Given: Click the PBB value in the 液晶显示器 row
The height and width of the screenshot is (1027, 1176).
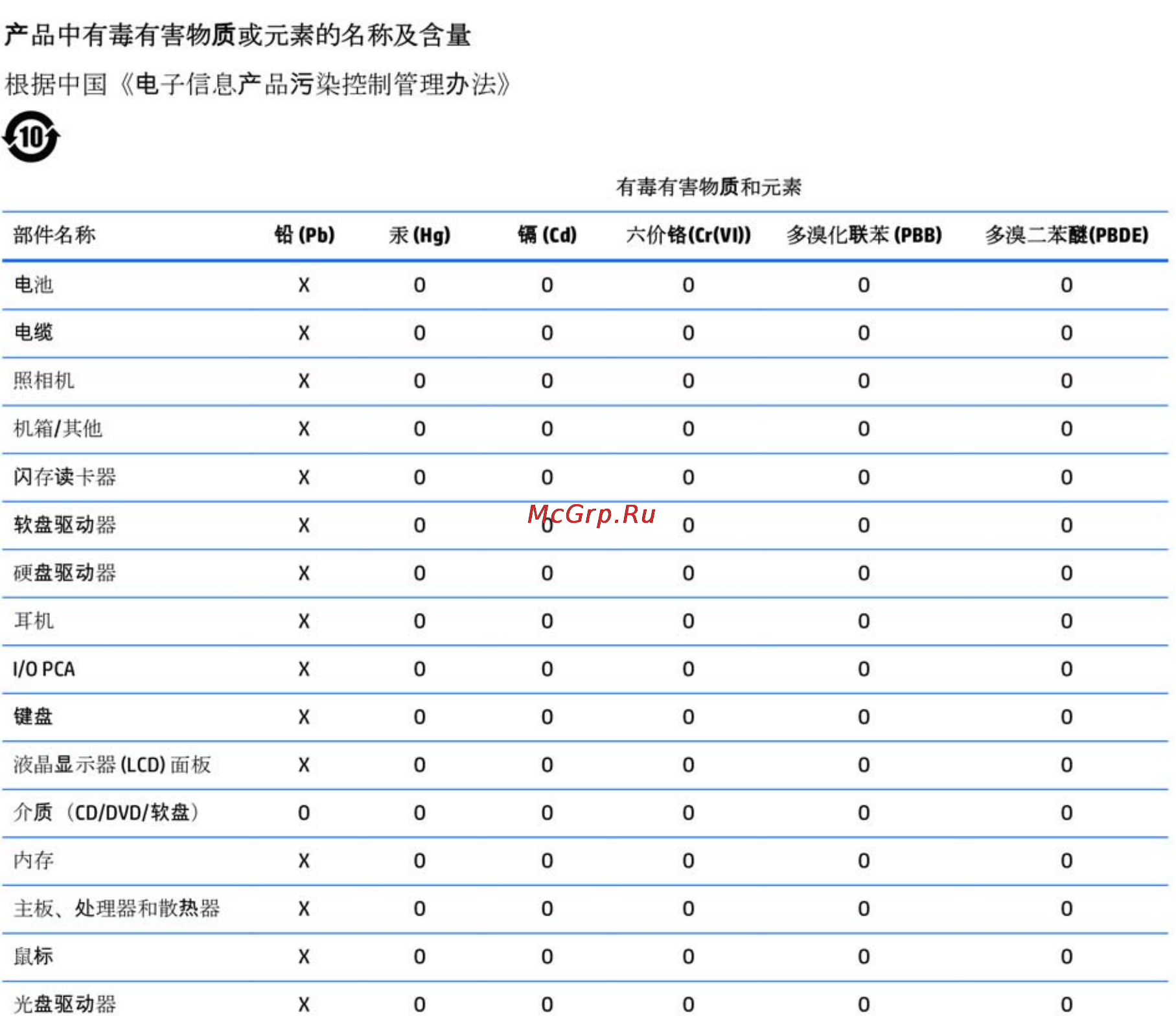Looking at the screenshot, I should [864, 765].
